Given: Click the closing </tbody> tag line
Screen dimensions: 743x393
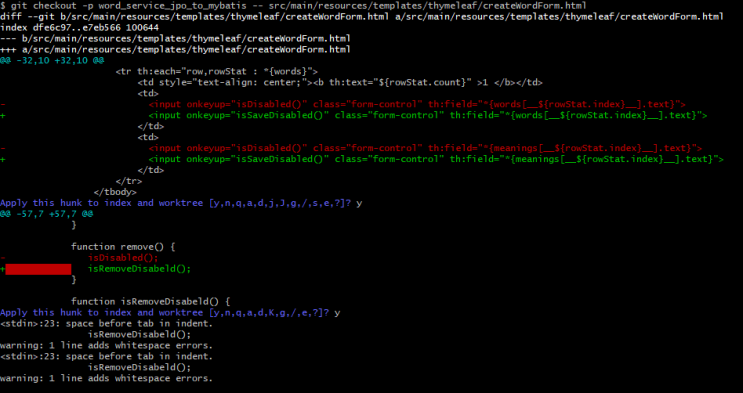Looking at the screenshot, I should coord(115,192).
